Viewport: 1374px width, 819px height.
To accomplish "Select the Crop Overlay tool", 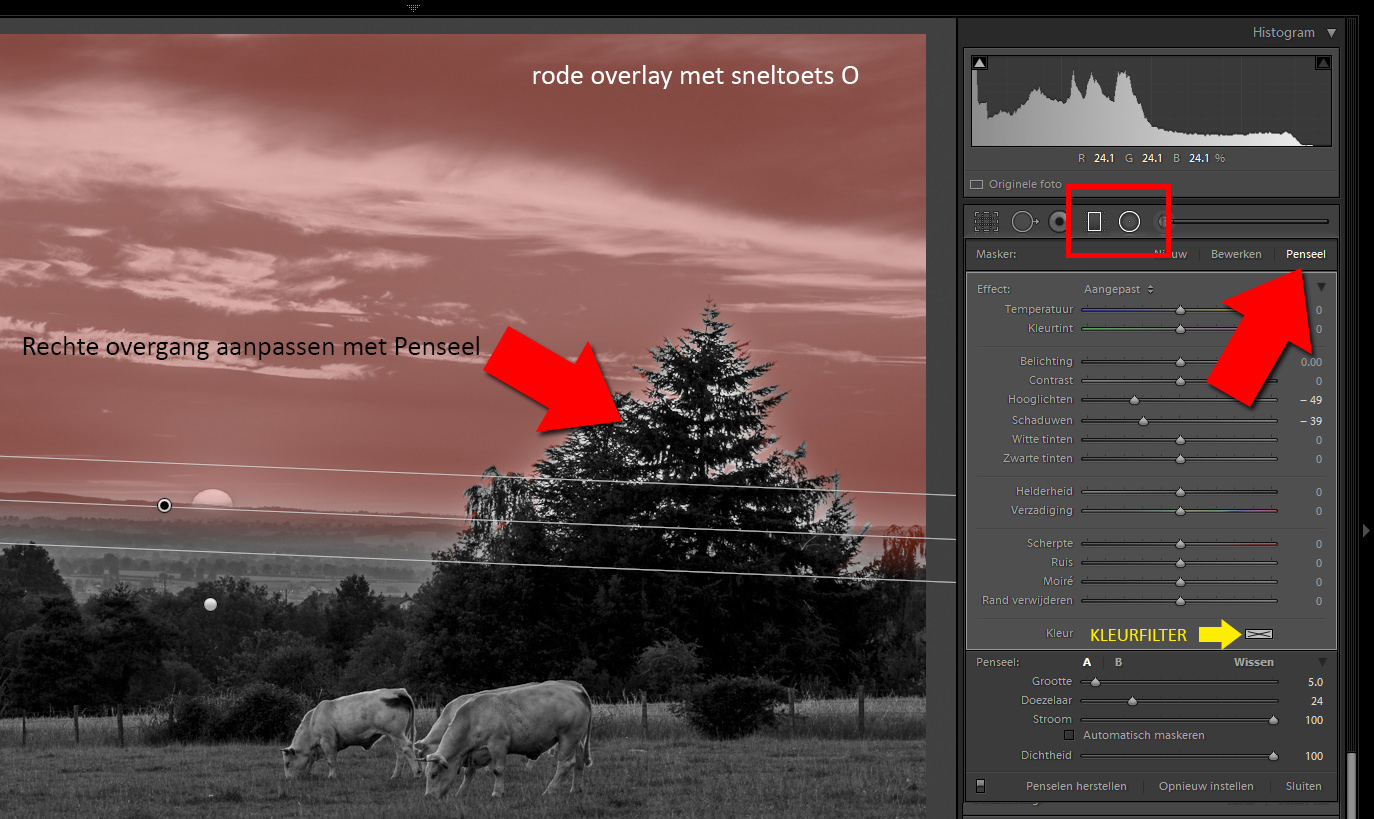I will pyautogui.click(x=986, y=222).
